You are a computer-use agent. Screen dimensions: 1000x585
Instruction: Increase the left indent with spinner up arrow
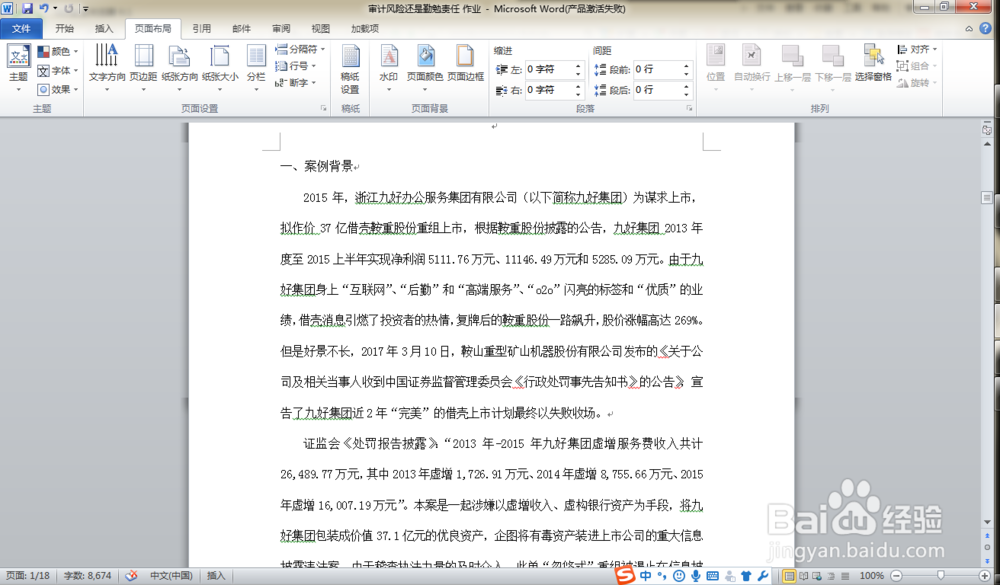pos(578,66)
